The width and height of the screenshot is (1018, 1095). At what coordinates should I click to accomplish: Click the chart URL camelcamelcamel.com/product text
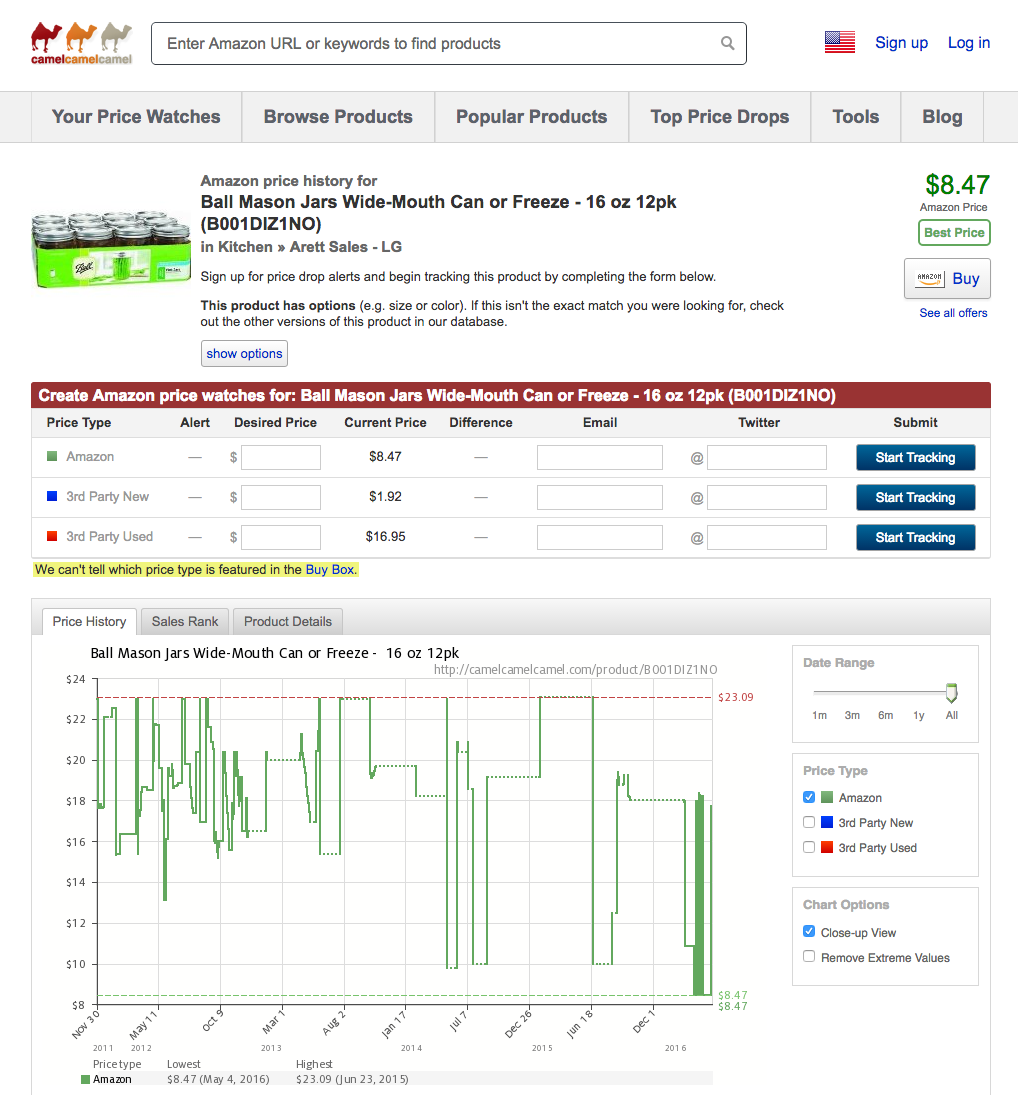[575, 669]
